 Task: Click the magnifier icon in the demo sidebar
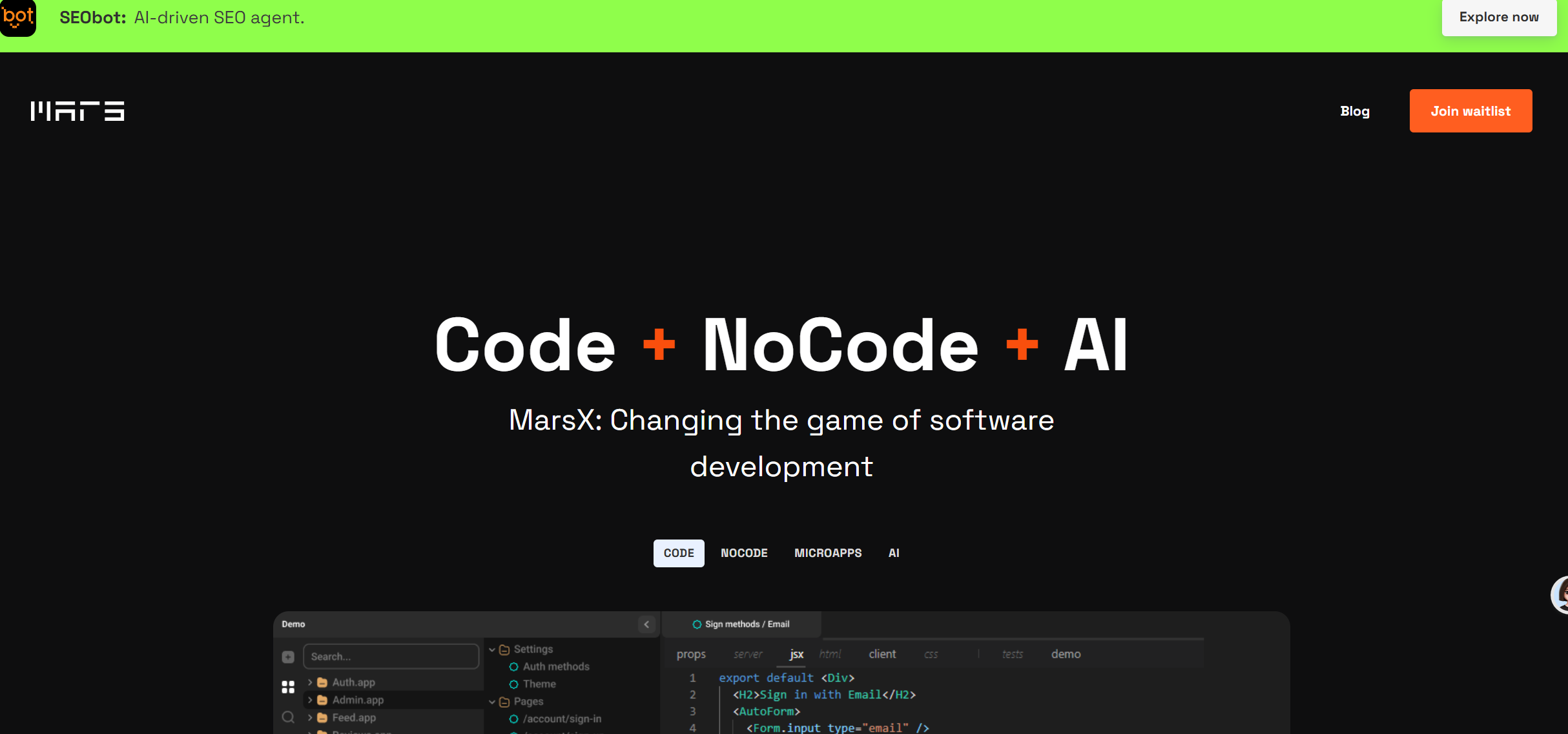point(288,717)
